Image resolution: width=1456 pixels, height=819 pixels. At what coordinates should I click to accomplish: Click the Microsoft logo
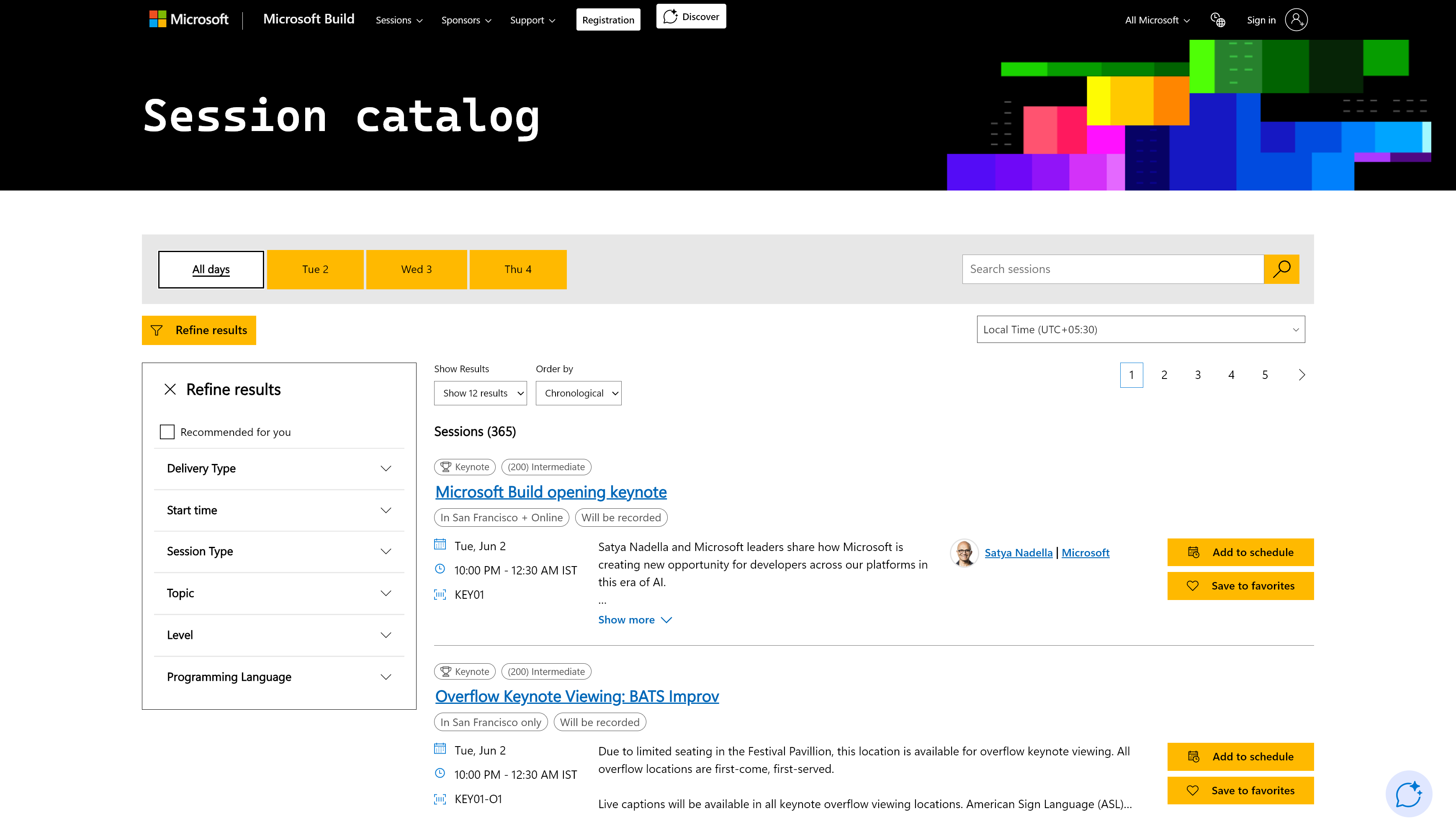189,19
